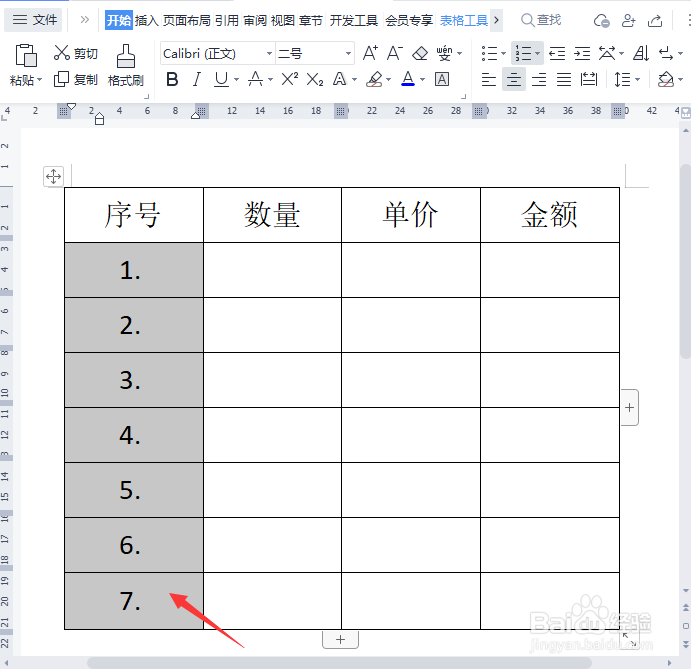Open the 文件 file menu
The width and height of the screenshot is (691, 669).
pyautogui.click(x=34, y=20)
